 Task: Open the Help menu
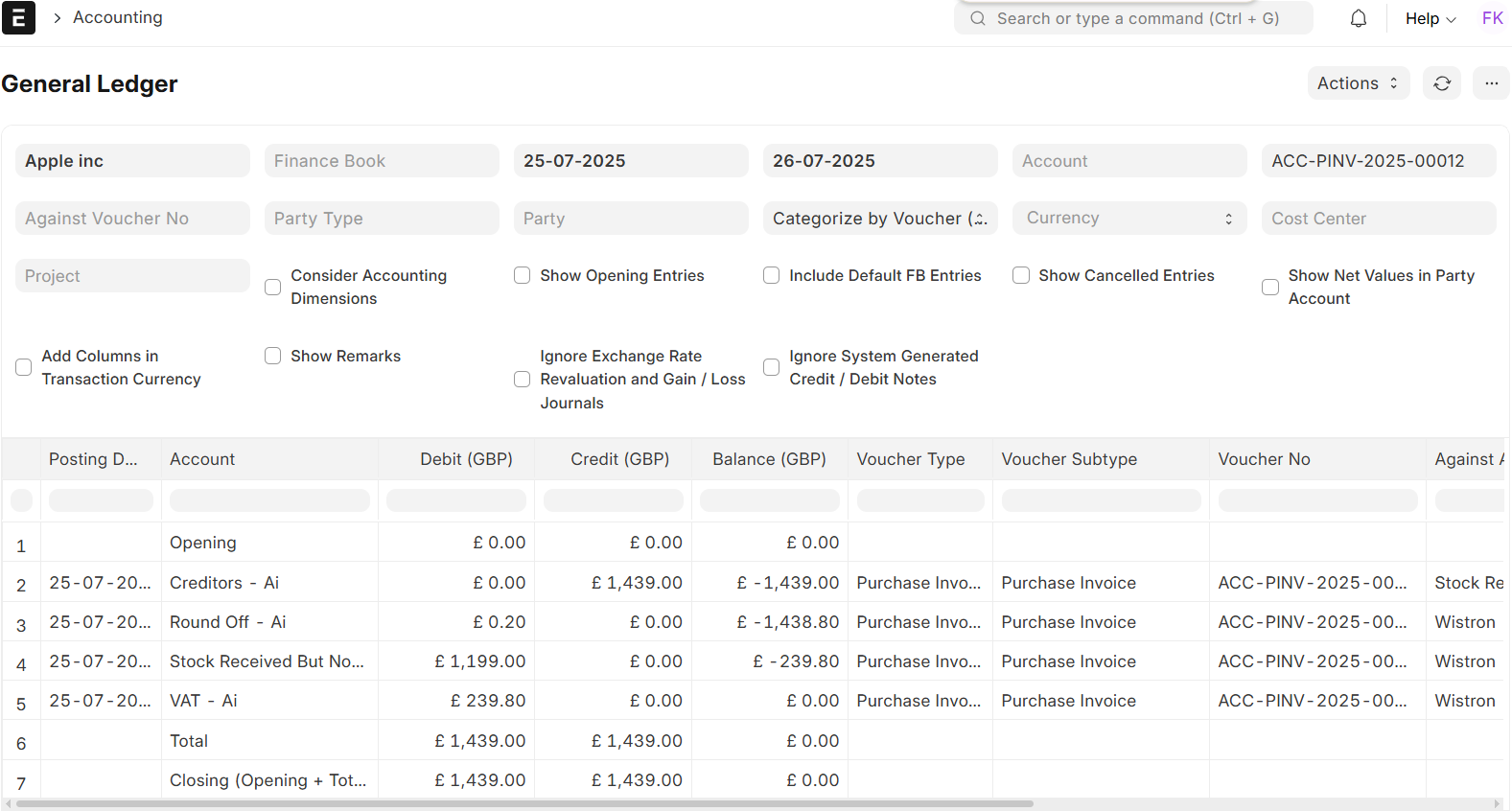1430,19
